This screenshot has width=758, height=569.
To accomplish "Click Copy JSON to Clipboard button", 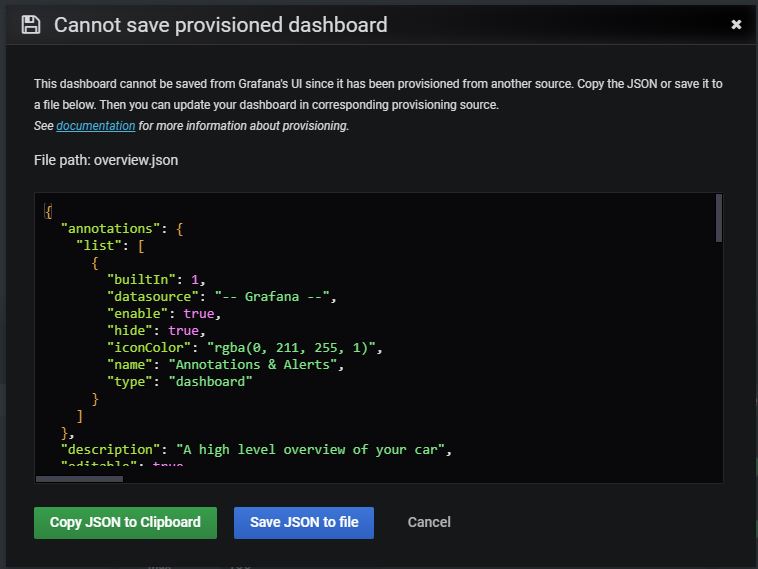I will click(125, 523).
